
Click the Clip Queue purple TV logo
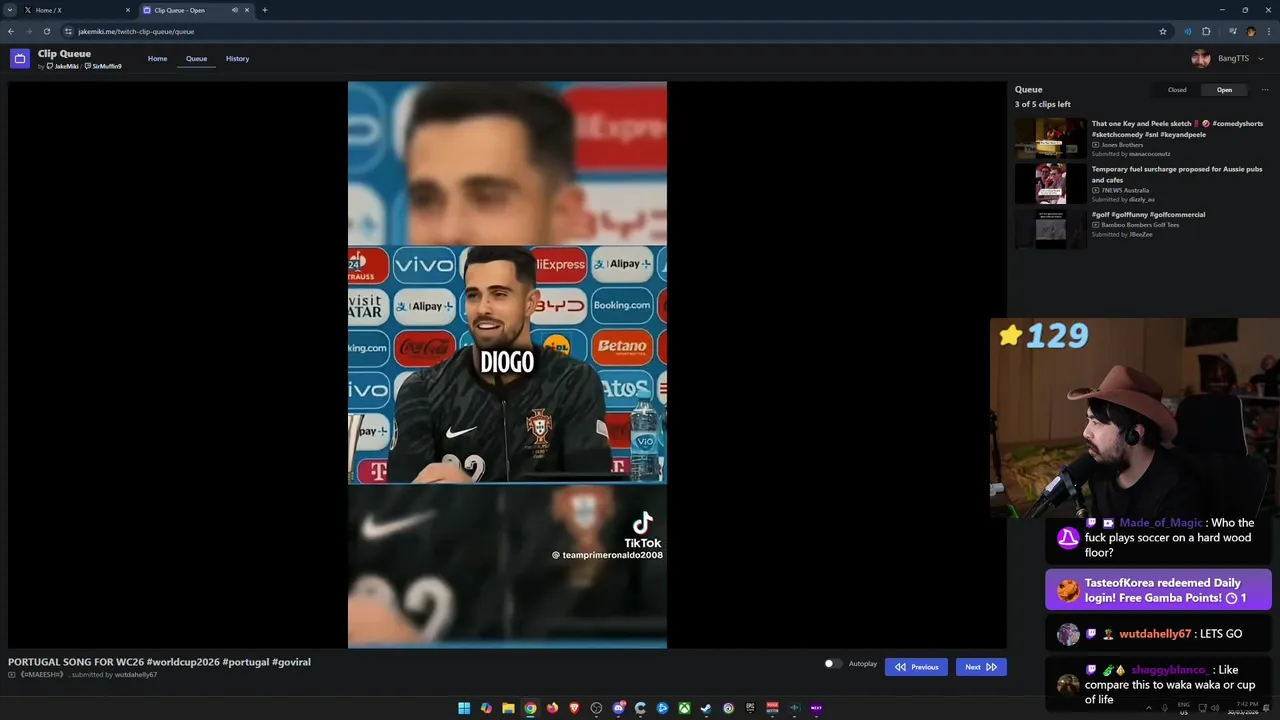tap(20, 59)
